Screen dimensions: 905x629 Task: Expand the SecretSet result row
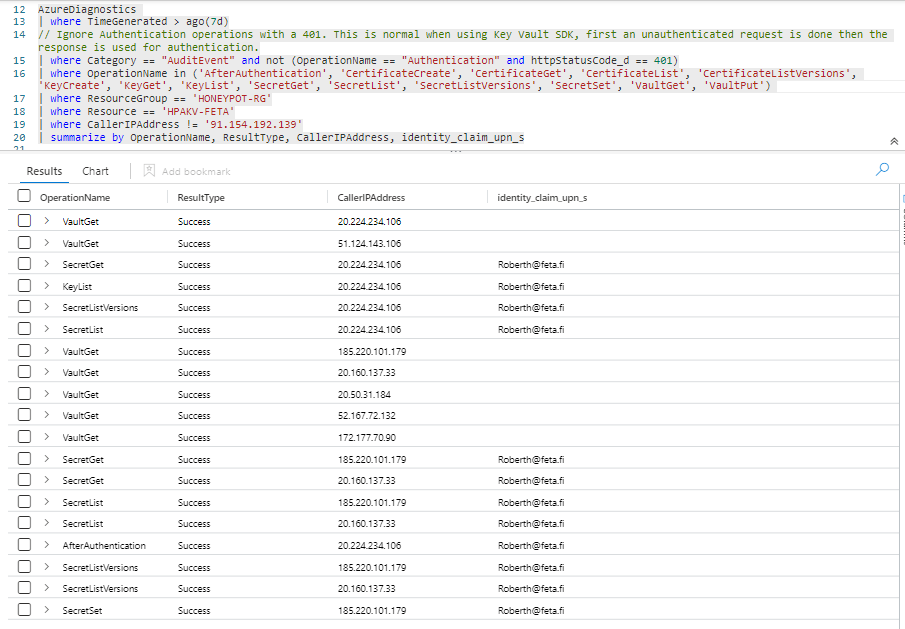pos(47,610)
